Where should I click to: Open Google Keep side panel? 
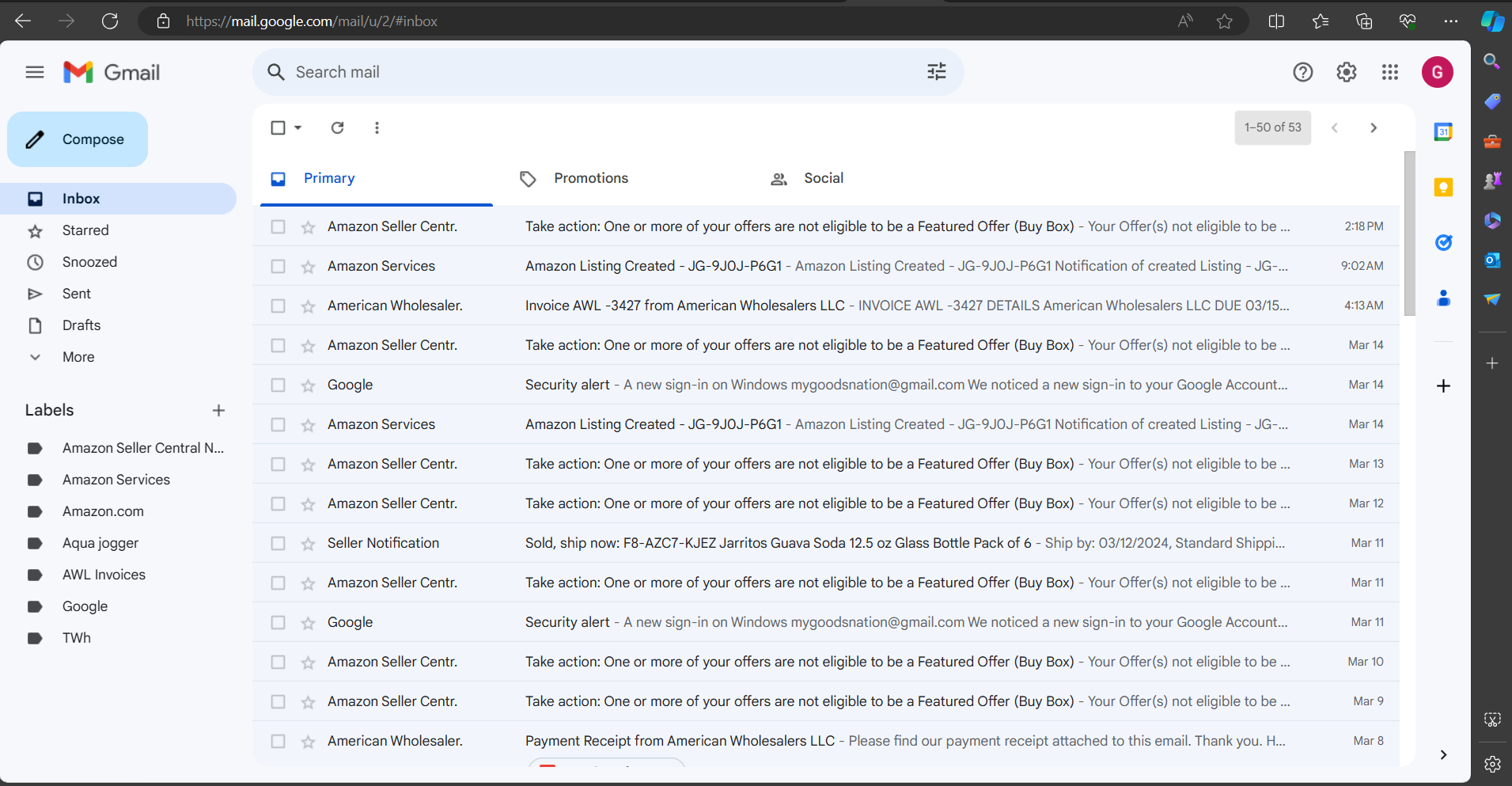pos(1444,187)
